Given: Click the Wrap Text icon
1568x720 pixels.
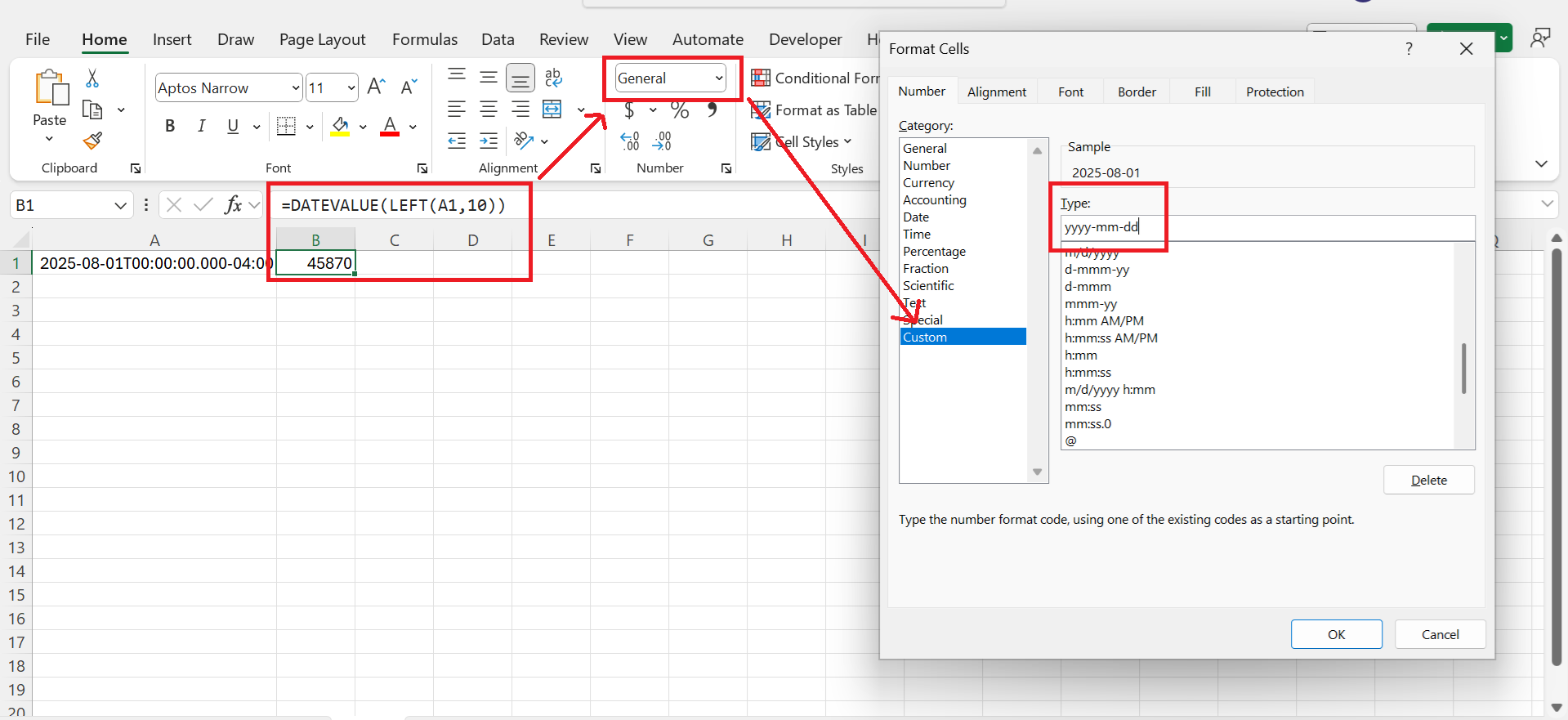Looking at the screenshot, I should [x=553, y=77].
